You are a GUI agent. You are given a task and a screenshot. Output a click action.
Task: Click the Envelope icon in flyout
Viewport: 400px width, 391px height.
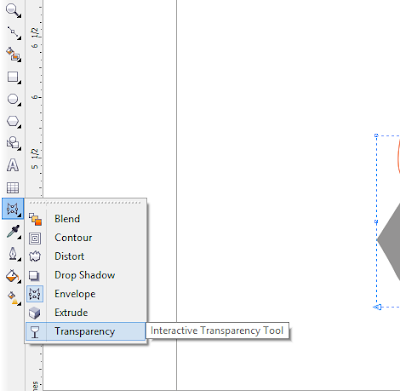pos(35,294)
